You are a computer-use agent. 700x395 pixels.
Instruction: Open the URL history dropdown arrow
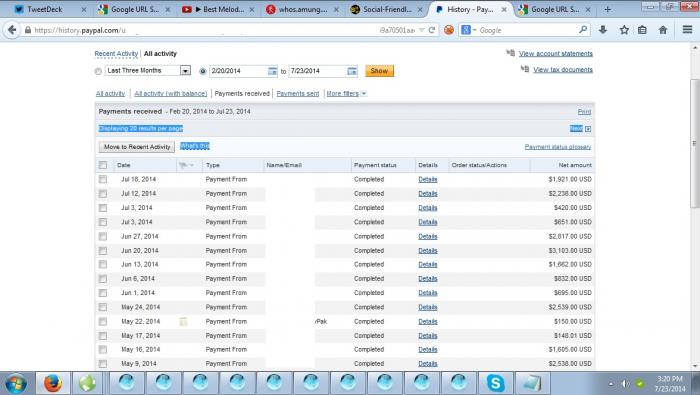pyautogui.click(x=421, y=30)
